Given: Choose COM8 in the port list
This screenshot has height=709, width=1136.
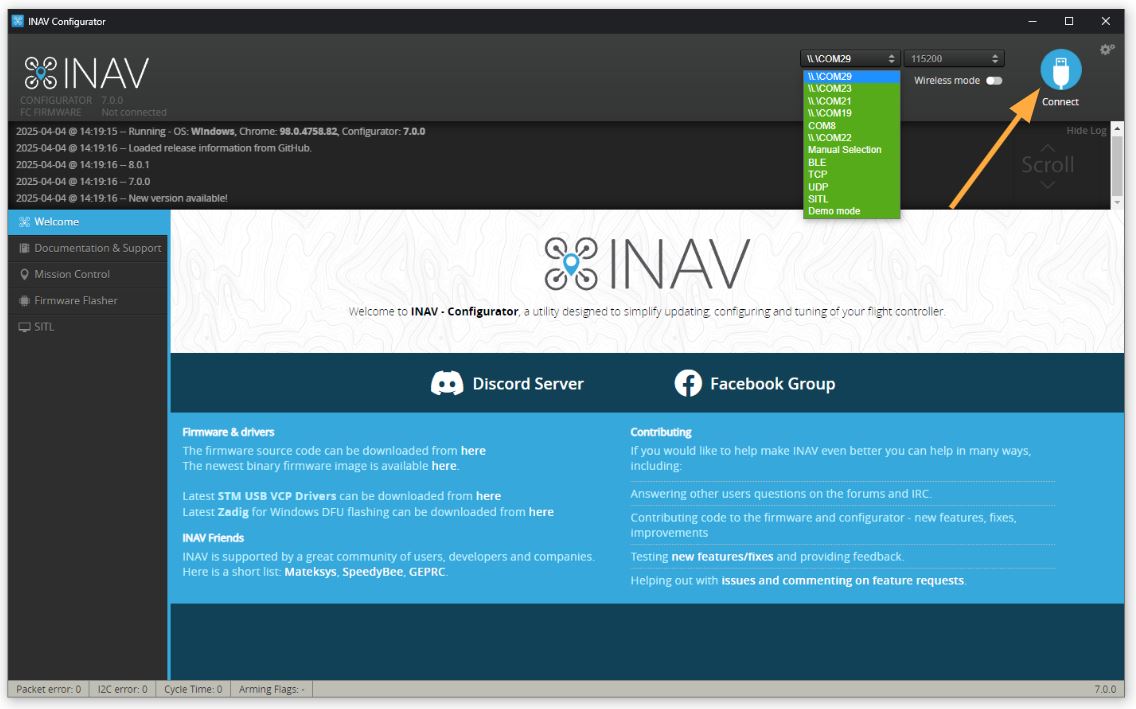Looking at the screenshot, I should pos(851,125).
